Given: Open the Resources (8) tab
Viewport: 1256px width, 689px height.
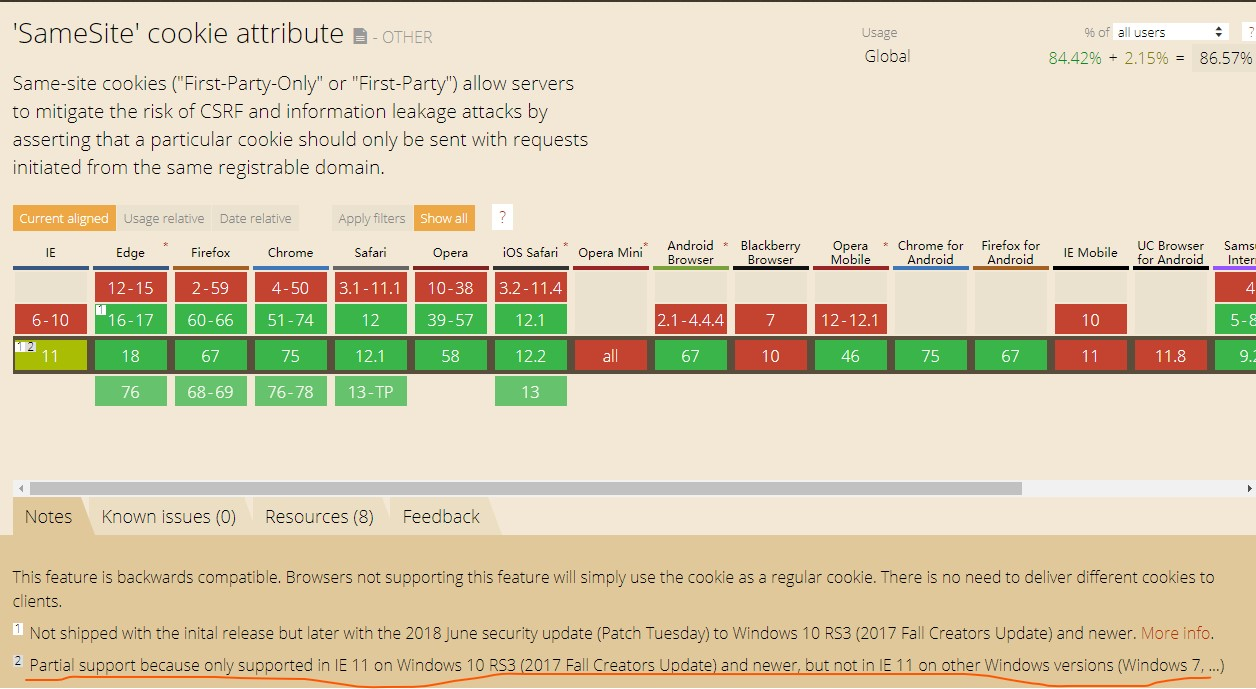Looking at the screenshot, I should click(319, 516).
